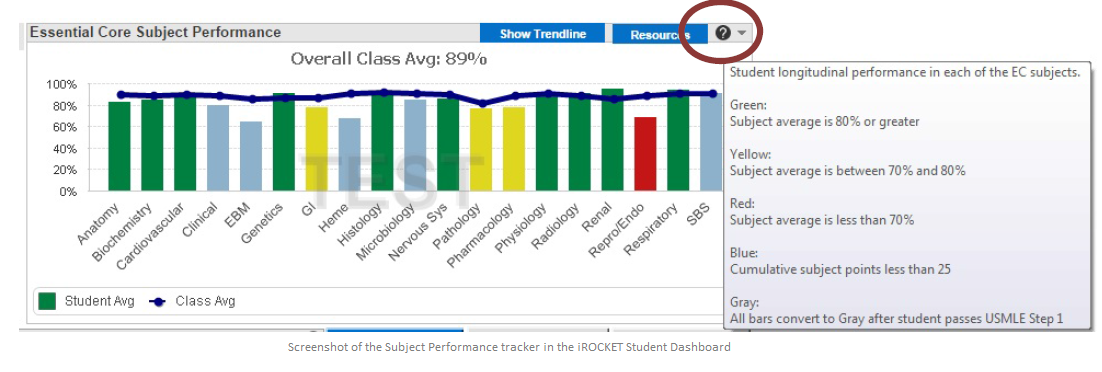Click the 'Gray:' tooltip heading
Viewport: 1102px width, 372px height.
(744, 302)
